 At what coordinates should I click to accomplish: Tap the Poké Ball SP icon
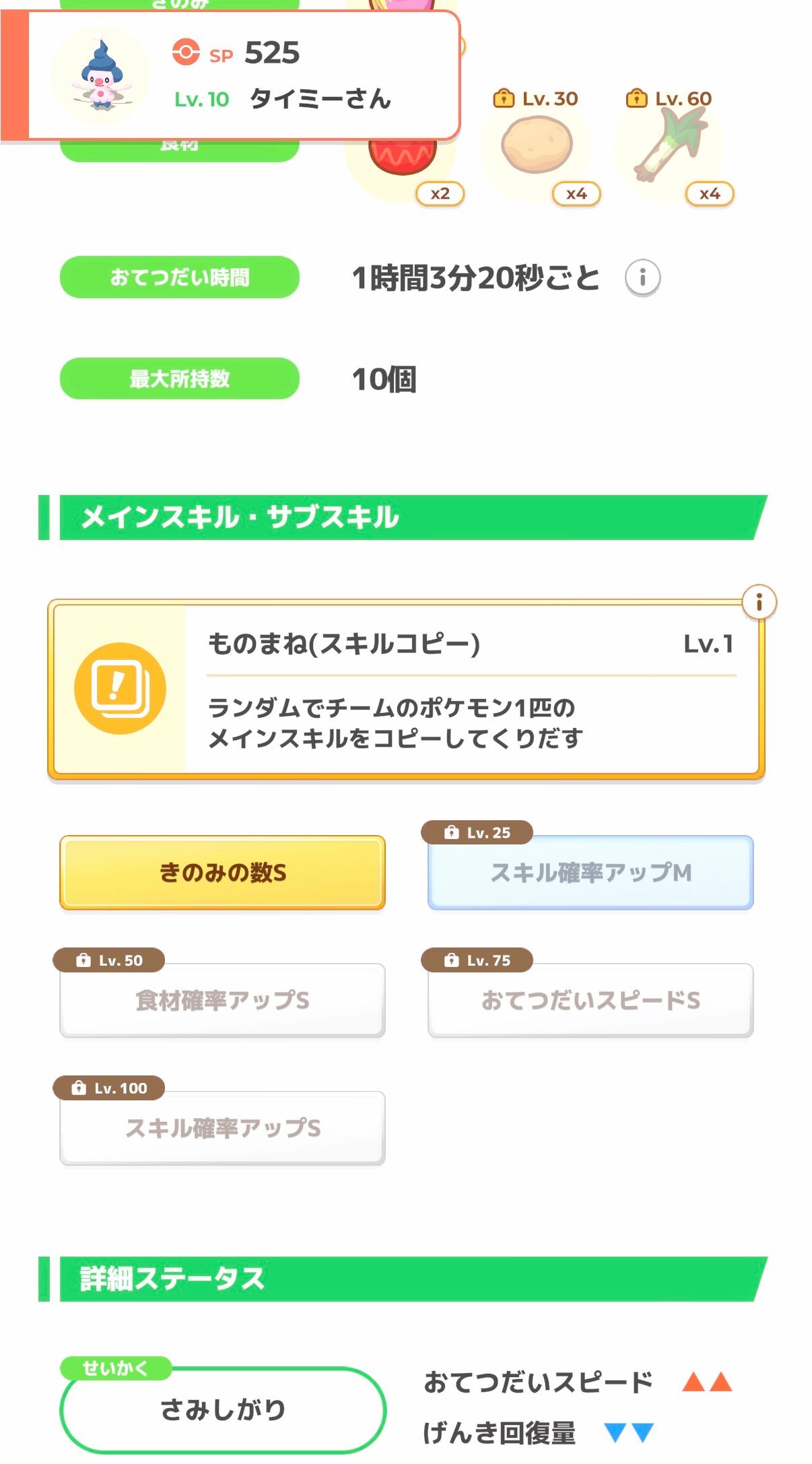click(186, 52)
